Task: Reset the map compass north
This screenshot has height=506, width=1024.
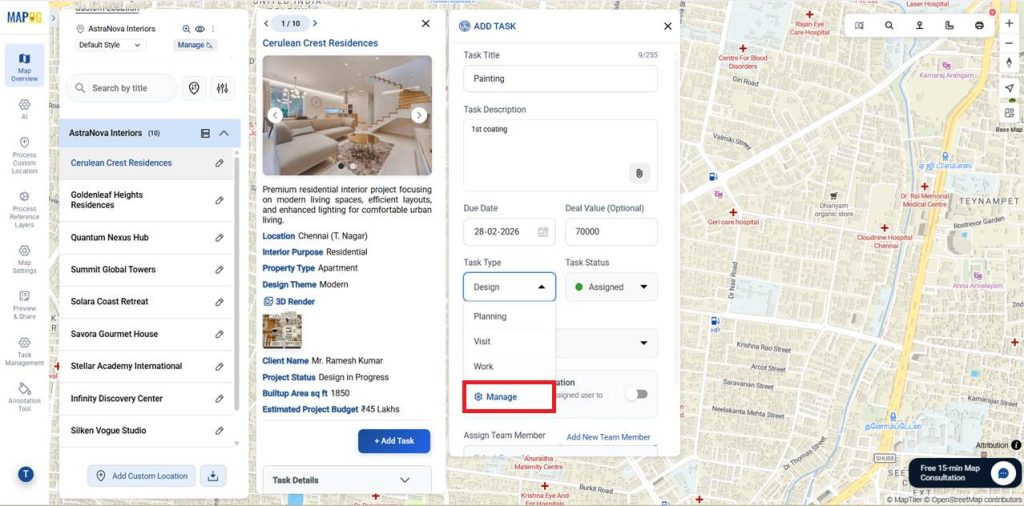Action: click(x=1009, y=63)
